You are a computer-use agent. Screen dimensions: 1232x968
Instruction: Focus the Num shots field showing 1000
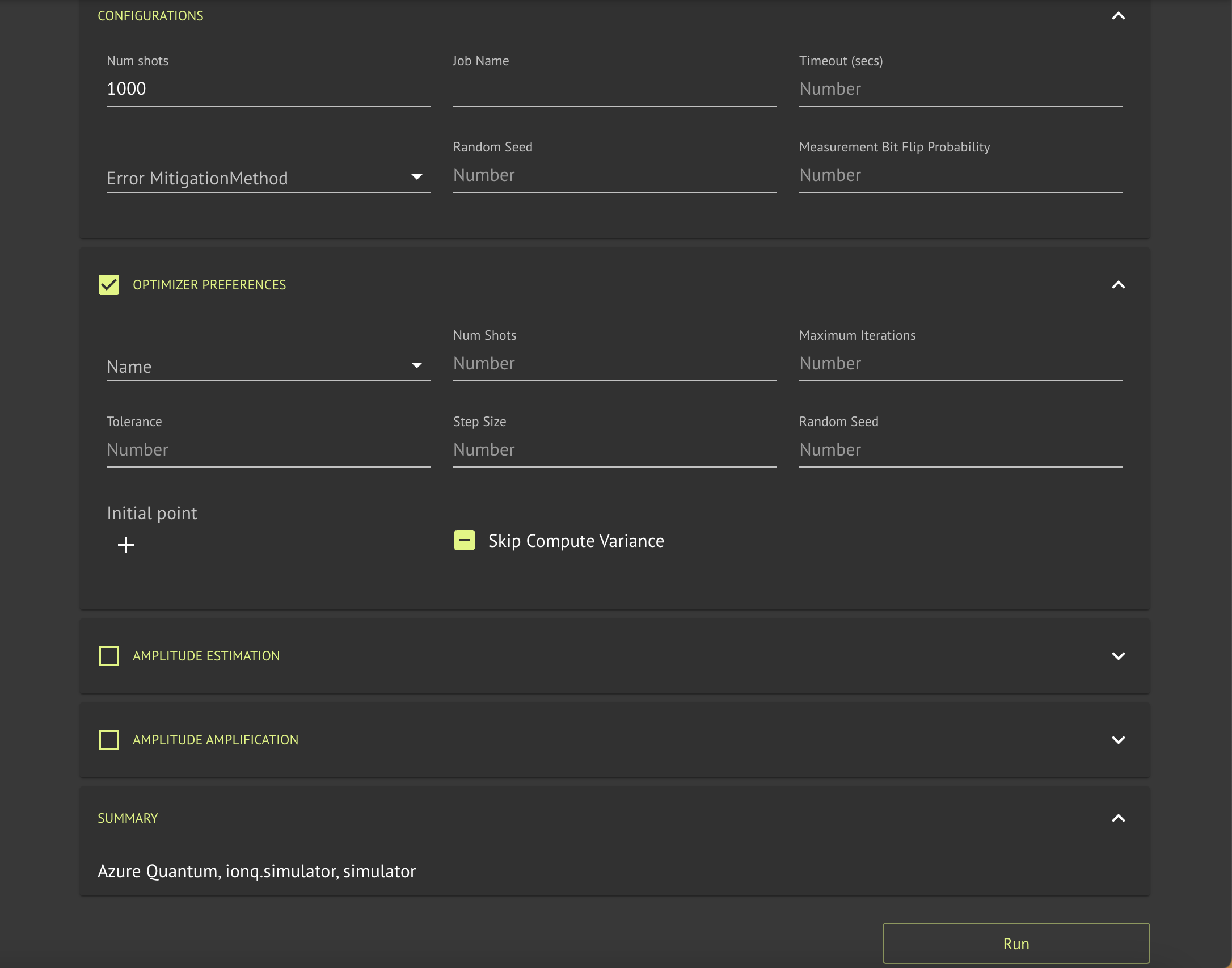268,89
